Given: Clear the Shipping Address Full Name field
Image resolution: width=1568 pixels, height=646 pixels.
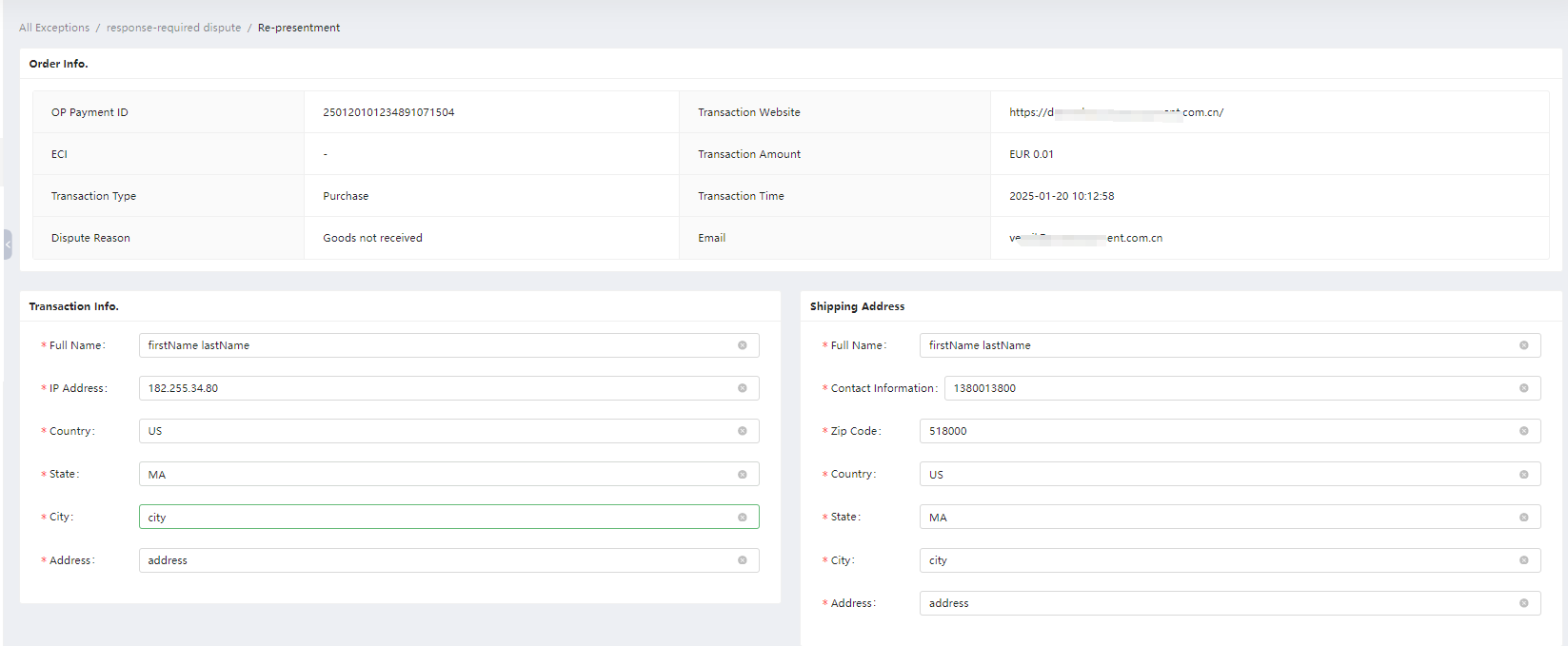Looking at the screenshot, I should 1524,345.
